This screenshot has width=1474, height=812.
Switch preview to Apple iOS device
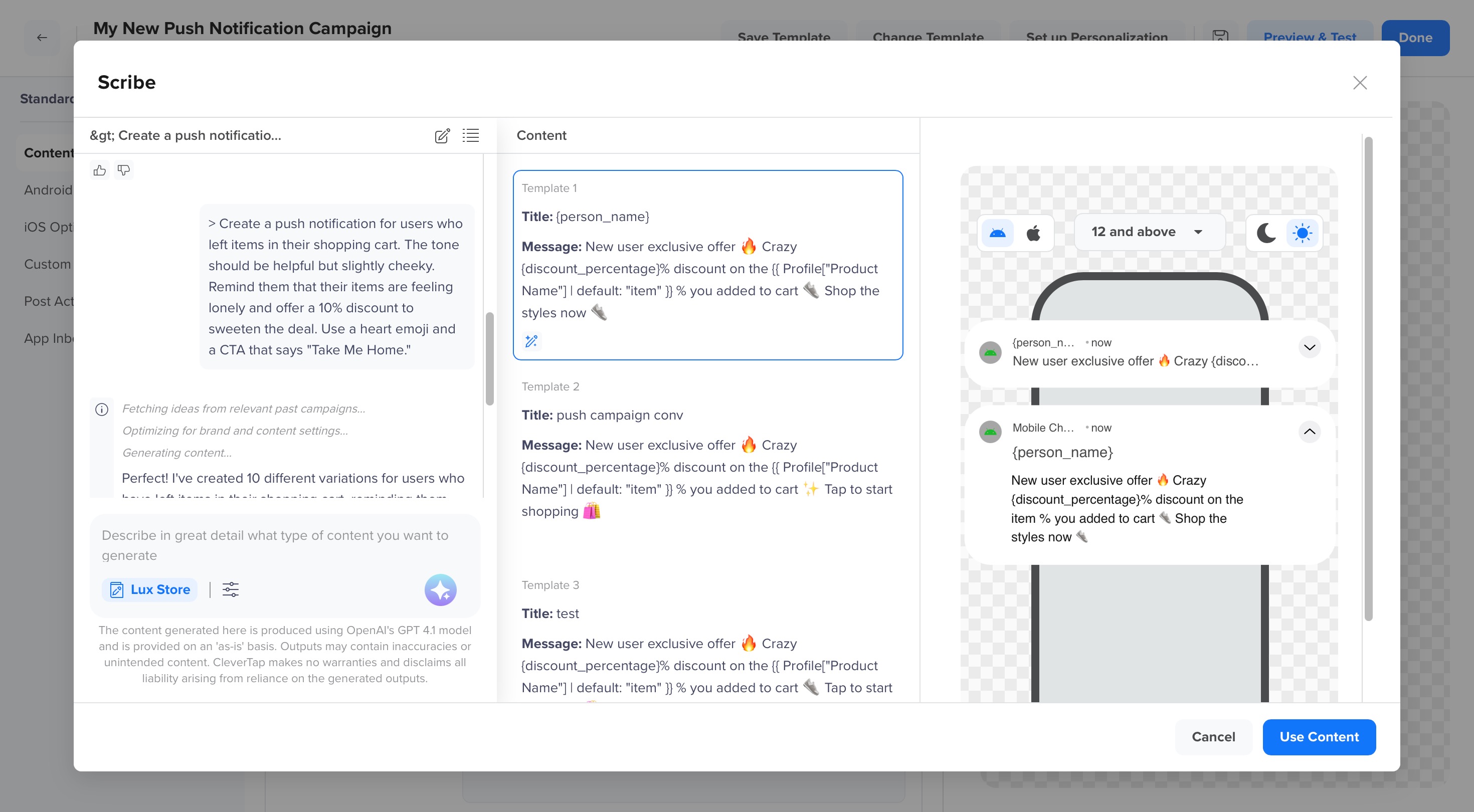pyautogui.click(x=1033, y=233)
